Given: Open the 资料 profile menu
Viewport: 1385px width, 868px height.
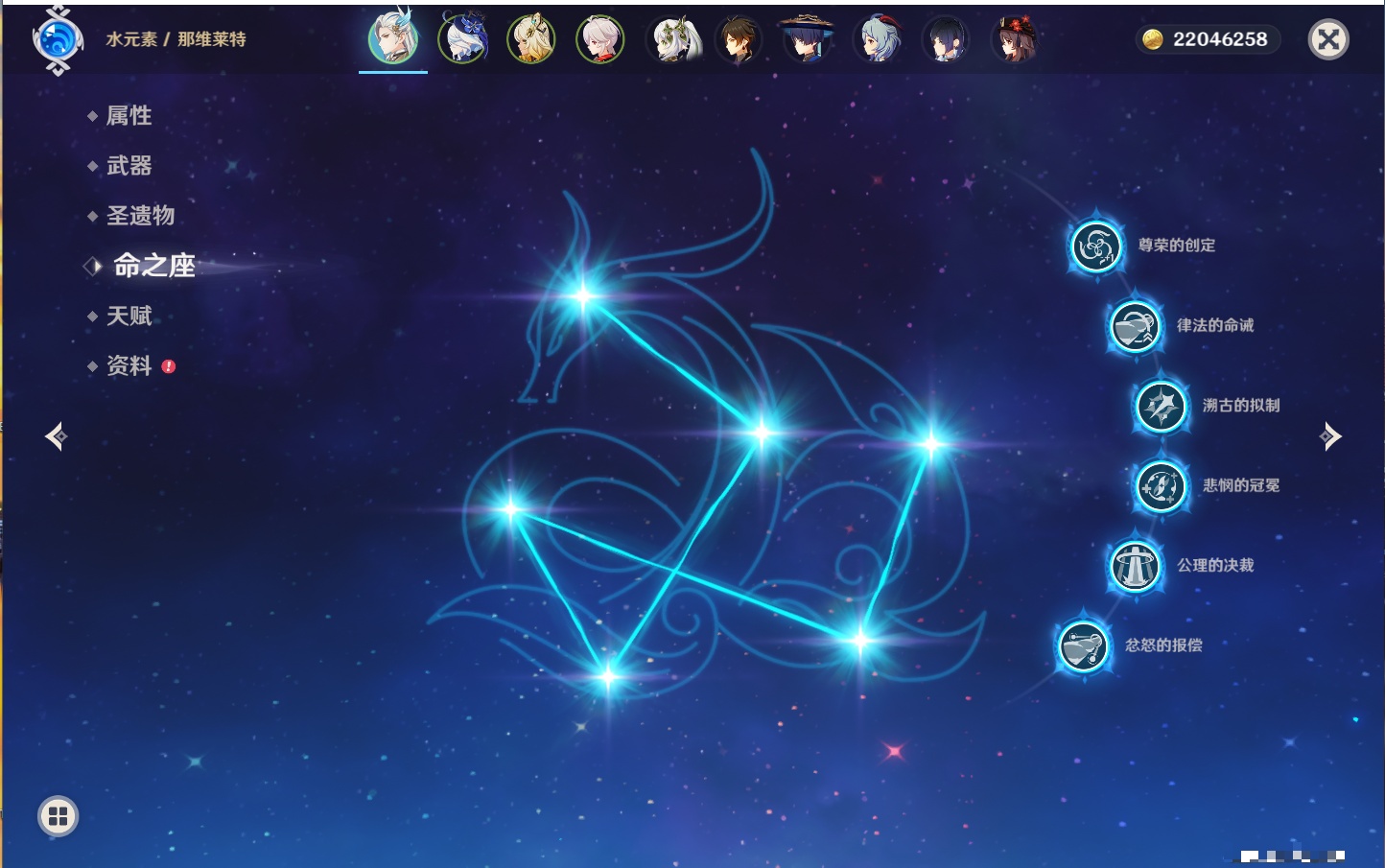Looking at the screenshot, I should pyautogui.click(x=129, y=365).
